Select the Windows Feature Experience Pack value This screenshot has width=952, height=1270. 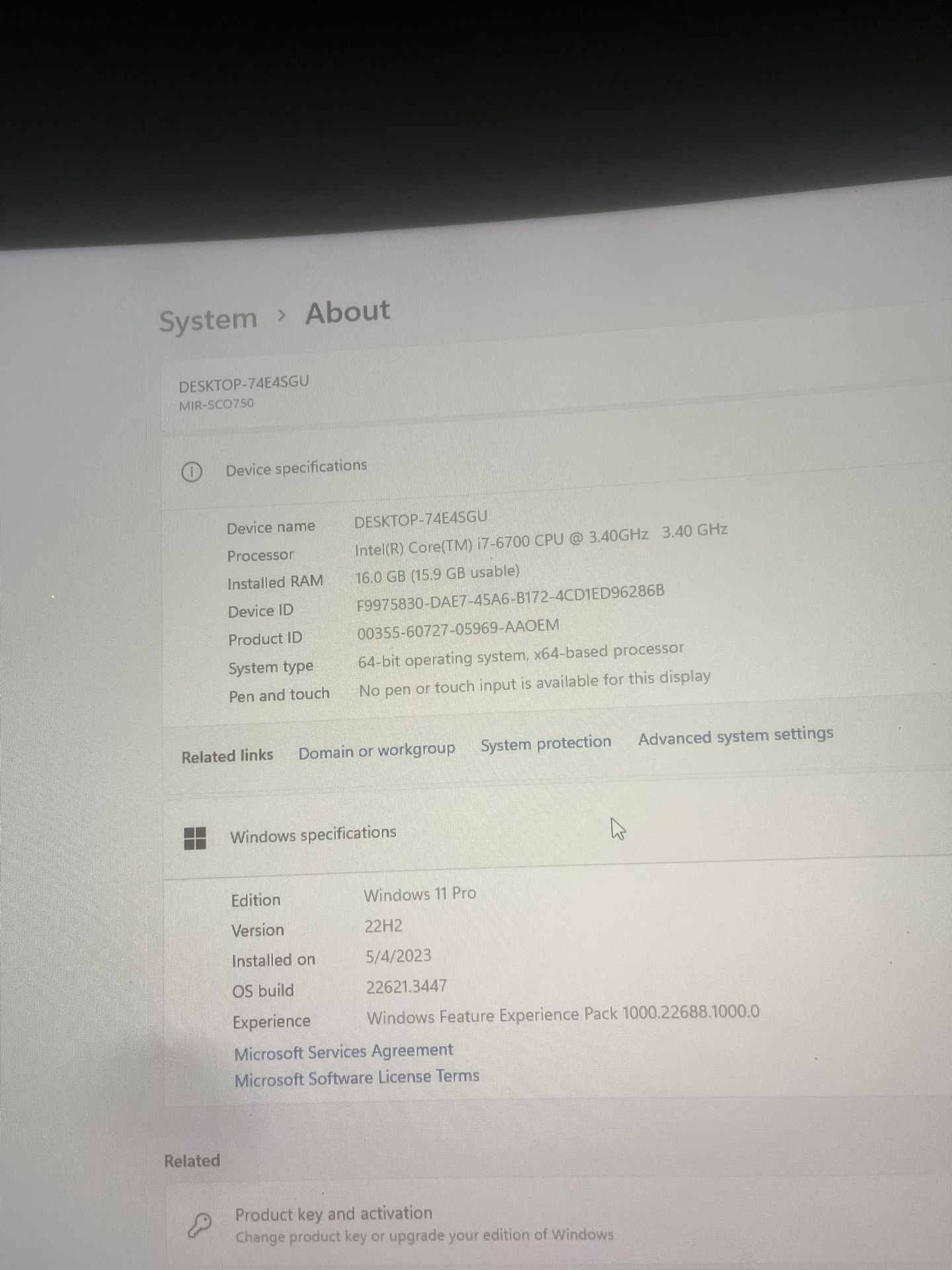coord(563,1015)
